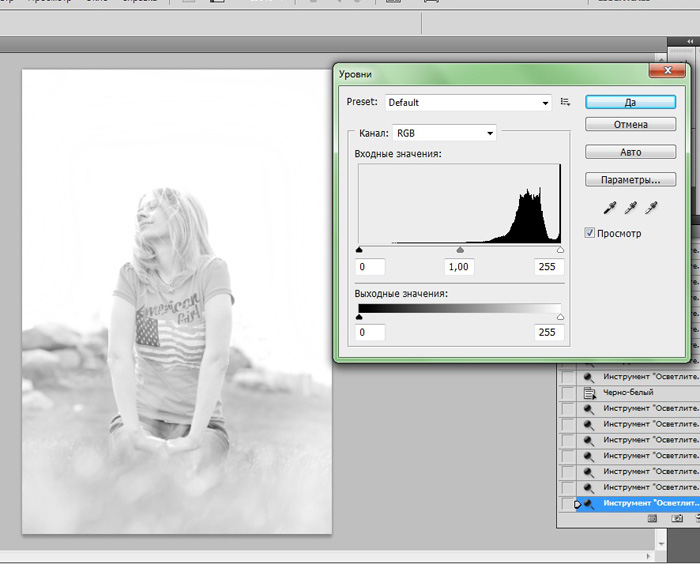Click the black-and-white girl photo canvas
Image resolution: width=700 pixels, height=564 pixels.
pos(177,301)
